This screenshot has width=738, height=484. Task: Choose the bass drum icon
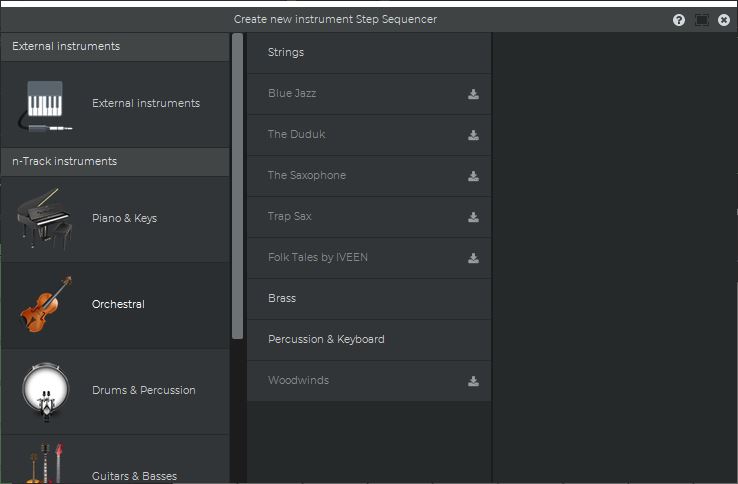coord(46,391)
